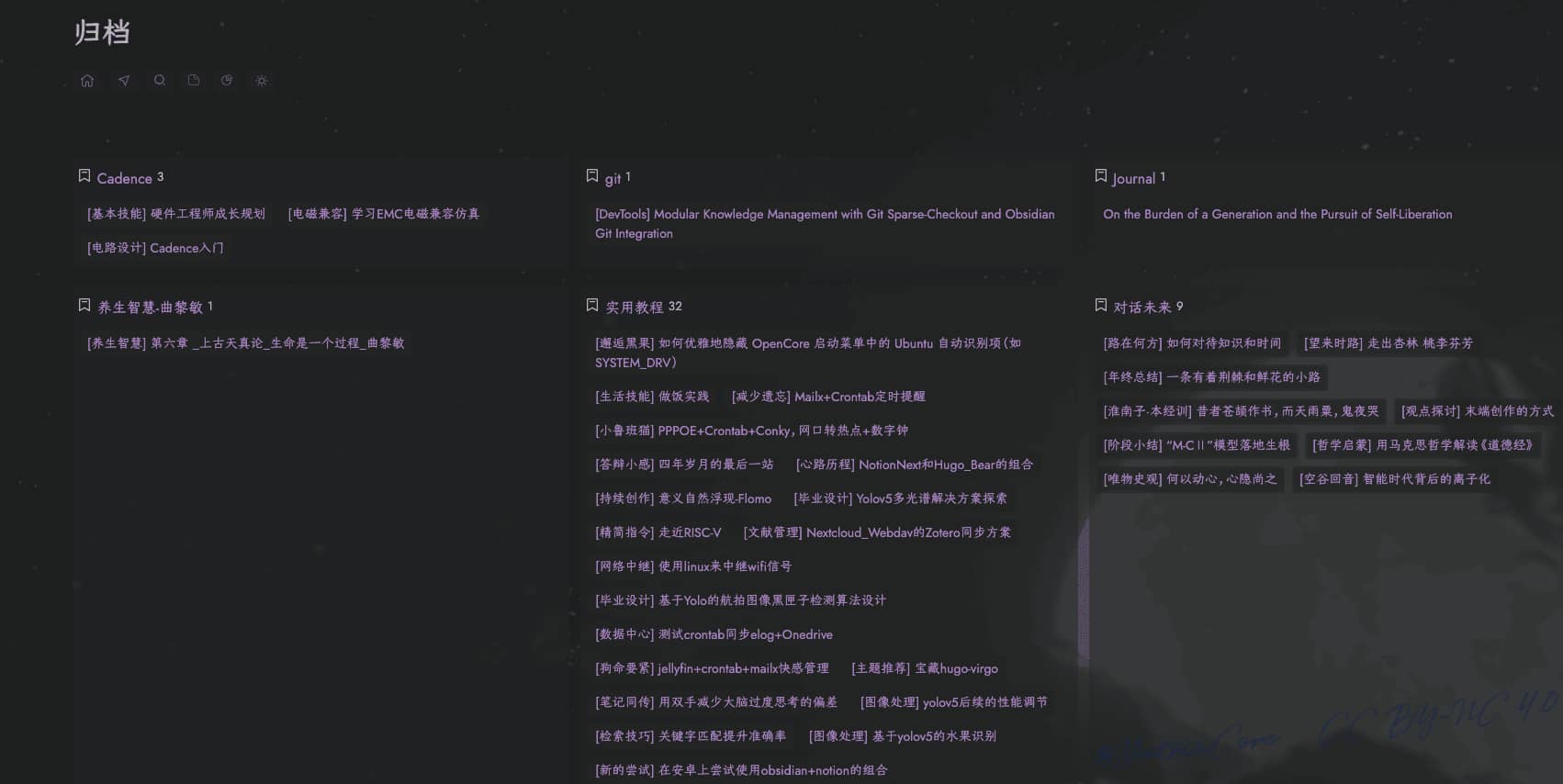Click the bookmark icon beside Journal
The image size is (1563, 784).
pyautogui.click(x=1101, y=176)
